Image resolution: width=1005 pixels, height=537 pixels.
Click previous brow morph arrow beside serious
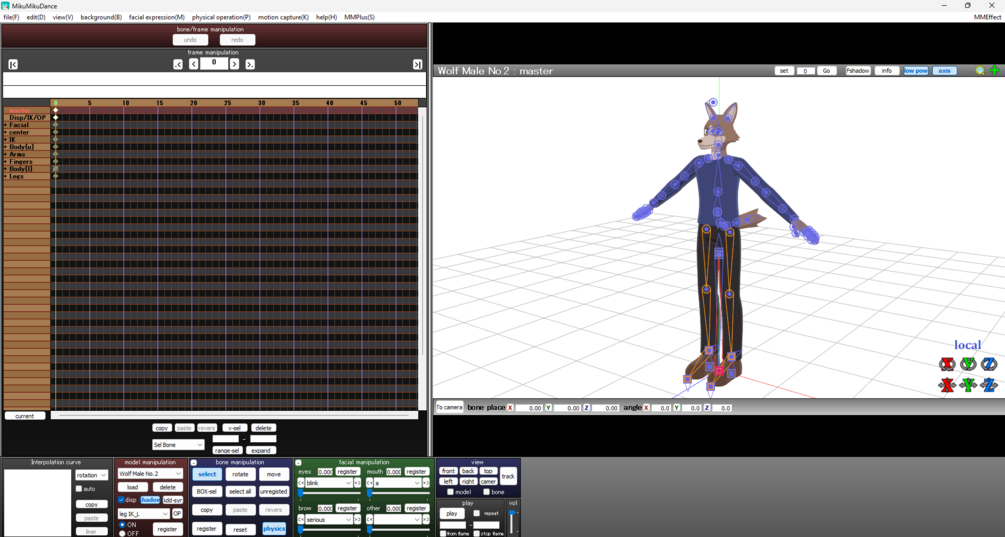click(301, 520)
